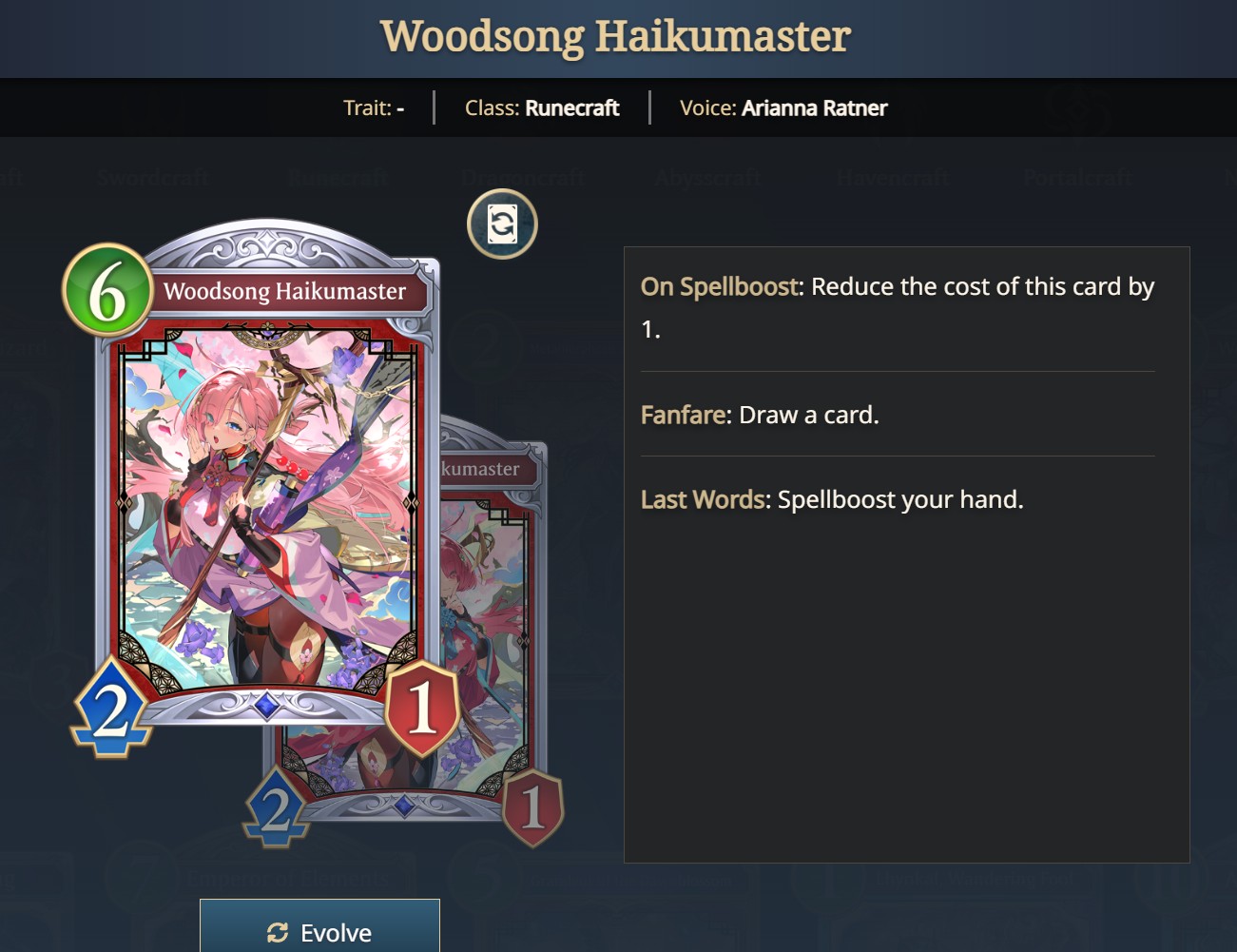Click the Trait label in info bar
The width and height of the screenshot is (1237, 952).
point(367,107)
